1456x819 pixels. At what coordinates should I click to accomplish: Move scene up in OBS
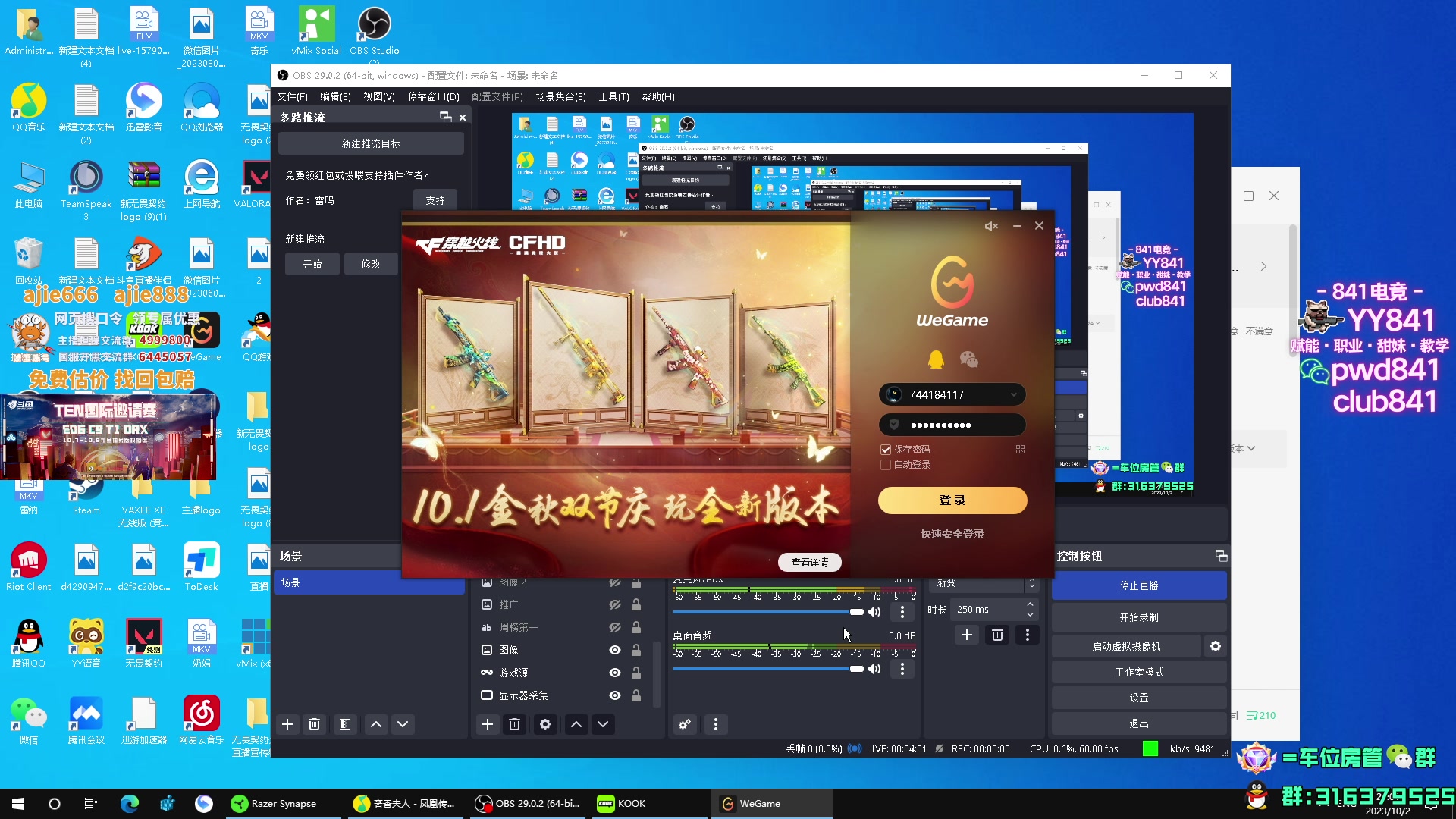375,724
